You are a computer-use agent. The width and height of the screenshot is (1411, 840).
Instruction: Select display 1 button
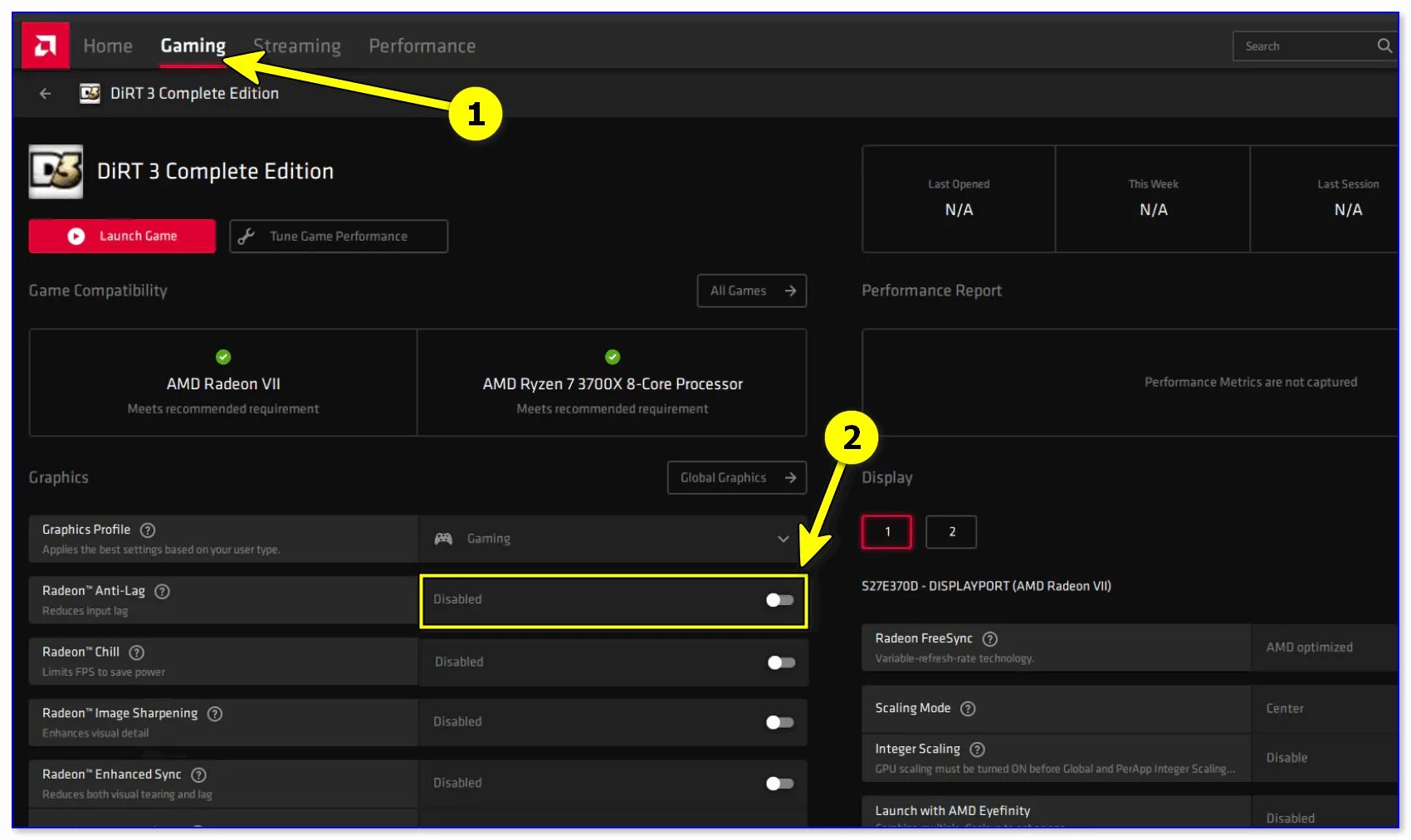tap(887, 532)
